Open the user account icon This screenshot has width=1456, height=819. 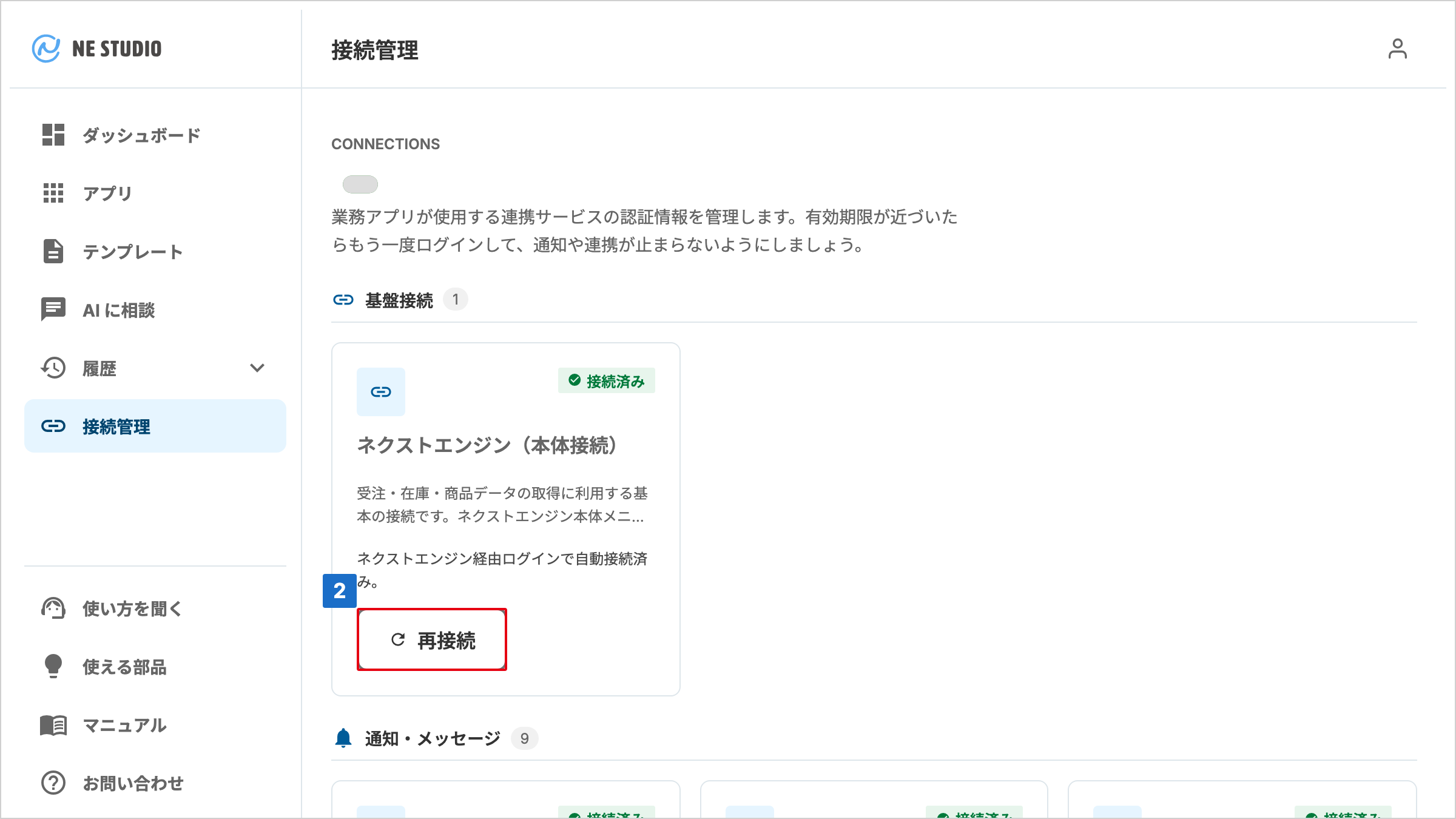tap(1397, 49)
